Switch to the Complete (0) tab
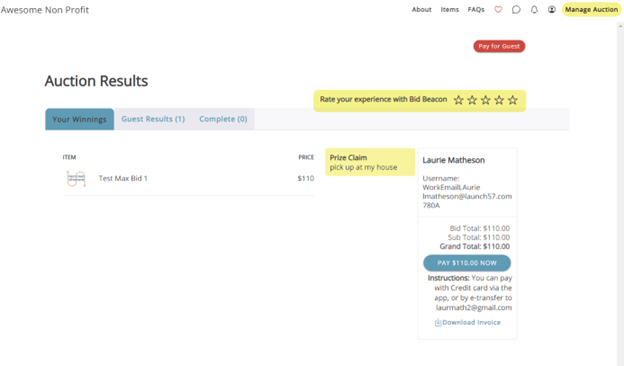 tap(223, 119)
